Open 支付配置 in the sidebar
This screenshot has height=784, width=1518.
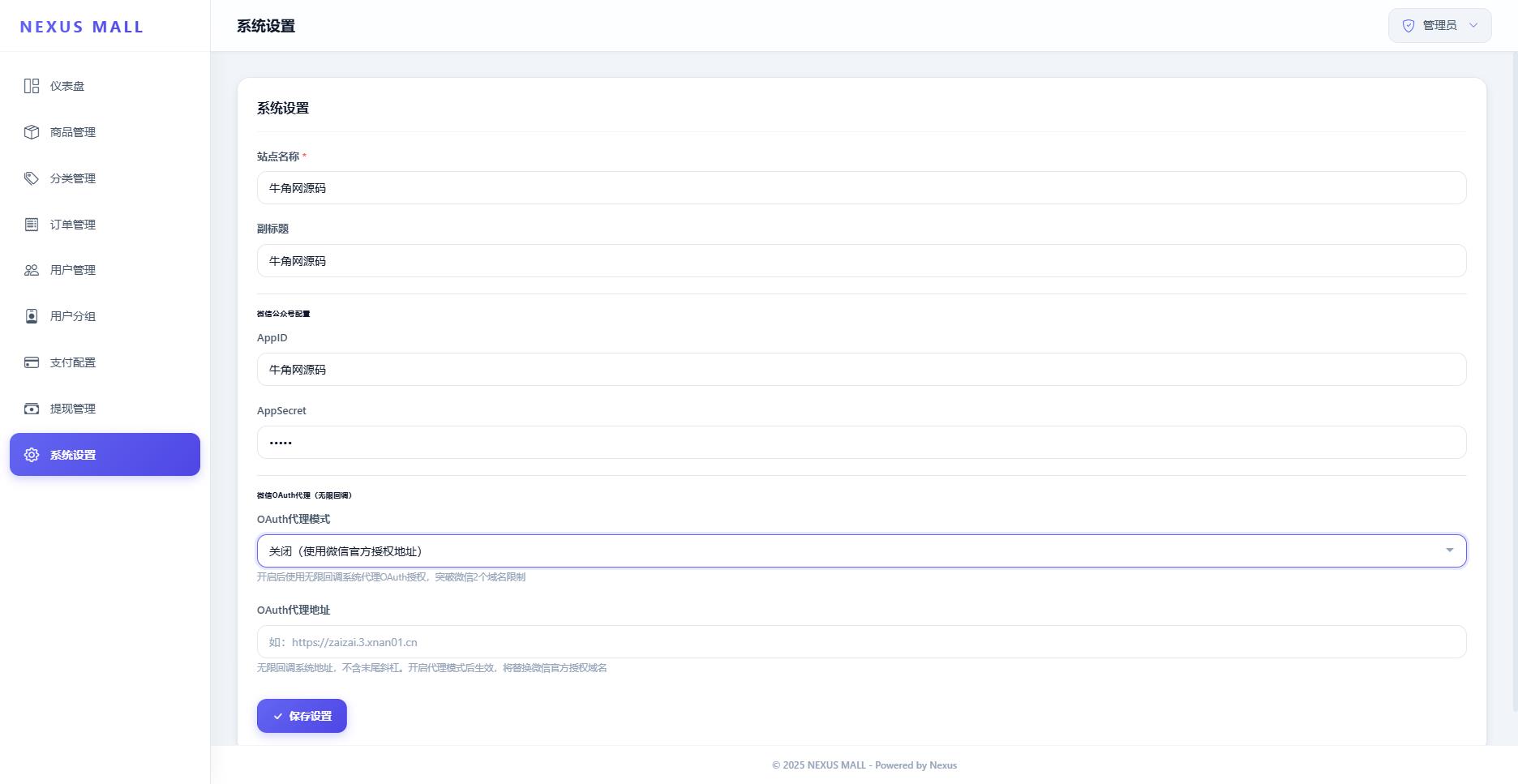click(x=73, y=362)
